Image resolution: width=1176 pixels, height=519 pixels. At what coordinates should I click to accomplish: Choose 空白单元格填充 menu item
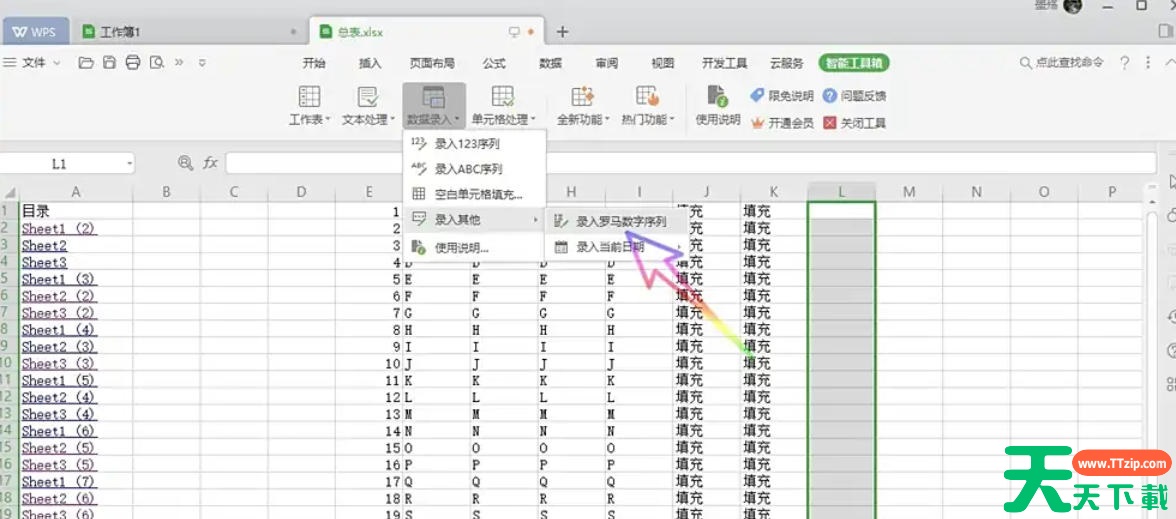pos(478,194)
